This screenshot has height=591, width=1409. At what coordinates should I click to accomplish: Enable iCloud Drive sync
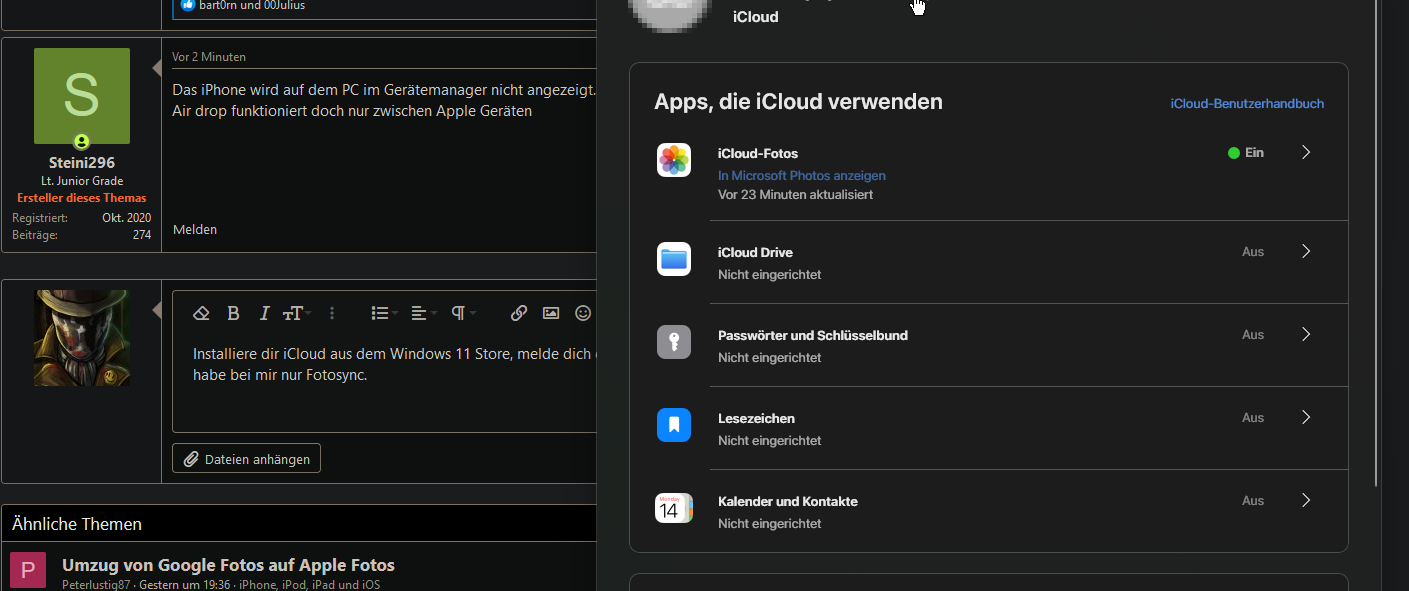1253,251
